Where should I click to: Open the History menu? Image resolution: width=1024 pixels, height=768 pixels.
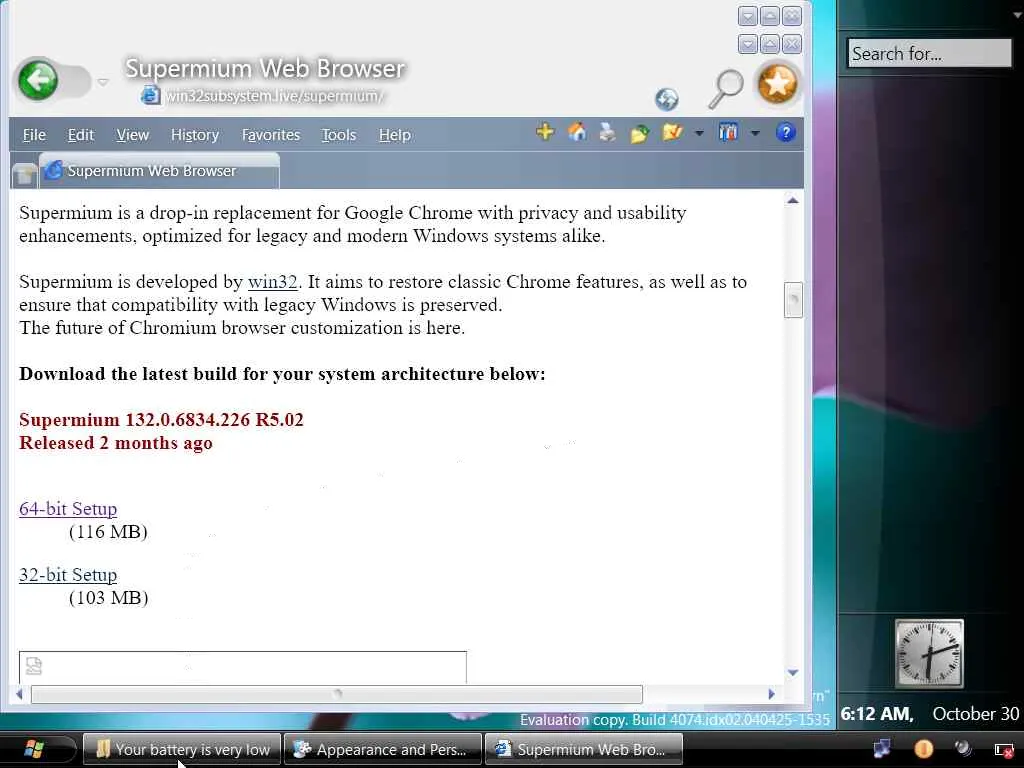click(x=195, y=135)
